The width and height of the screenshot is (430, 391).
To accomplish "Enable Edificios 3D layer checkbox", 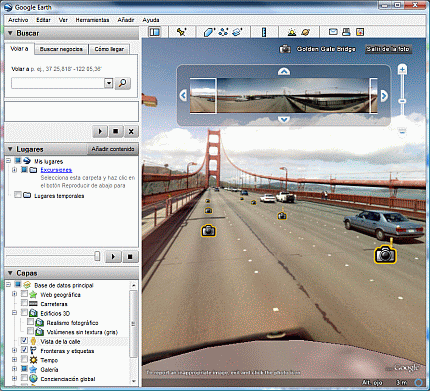I will pos(24,313).
